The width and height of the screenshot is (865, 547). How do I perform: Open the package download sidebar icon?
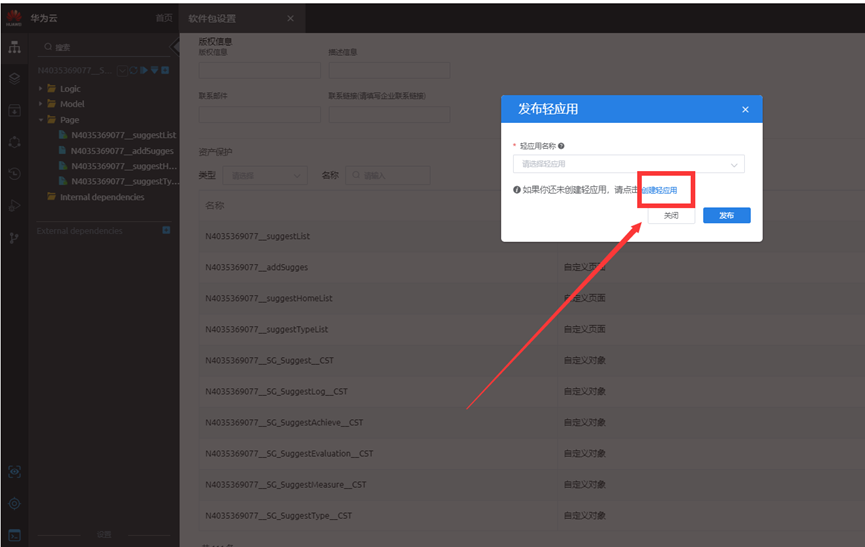(x=14, y=110)
